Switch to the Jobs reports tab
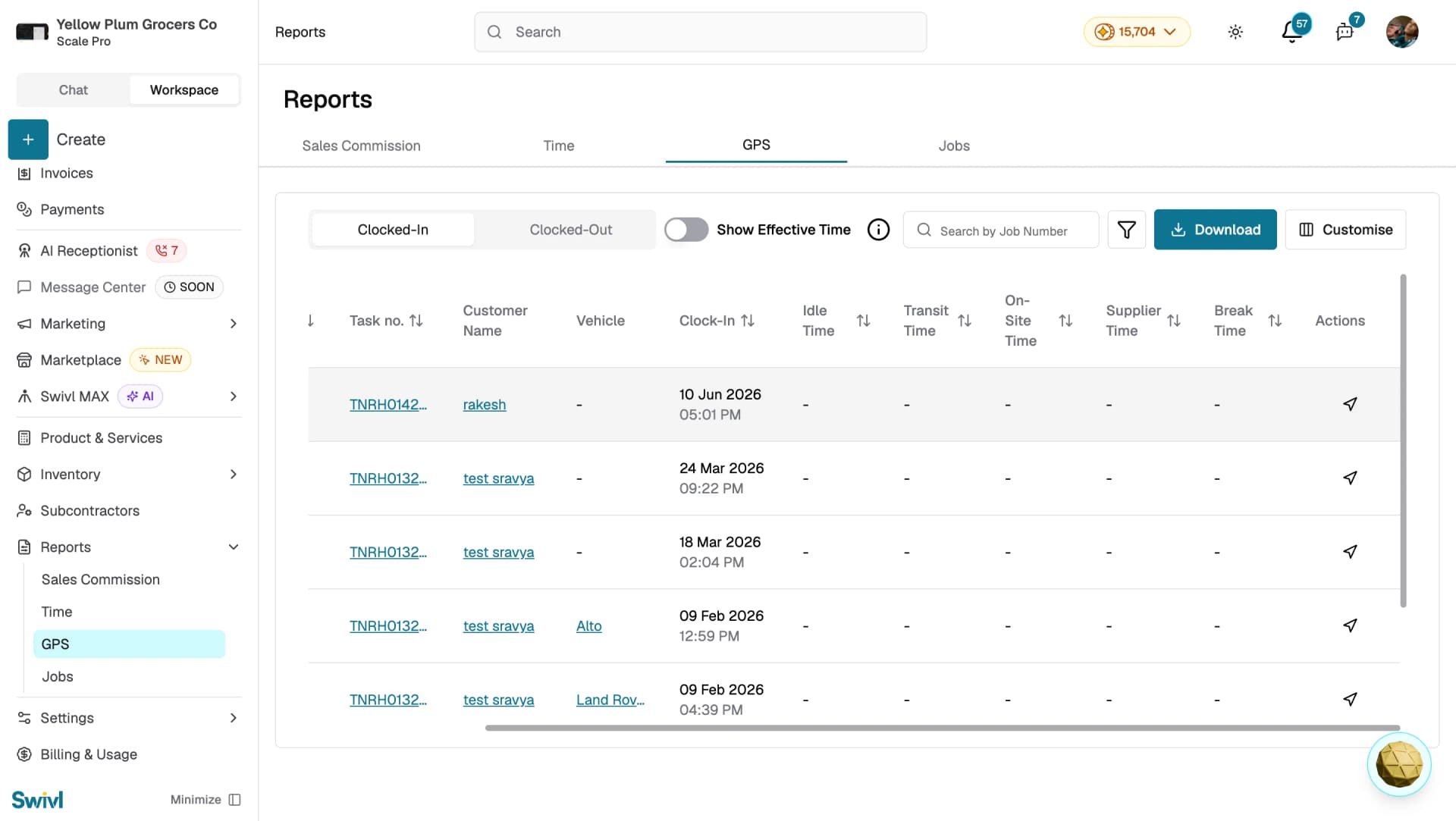Image resolution: width=1456 pixels, height=821 pixels. pyautogui.click(x=954, y=146)
